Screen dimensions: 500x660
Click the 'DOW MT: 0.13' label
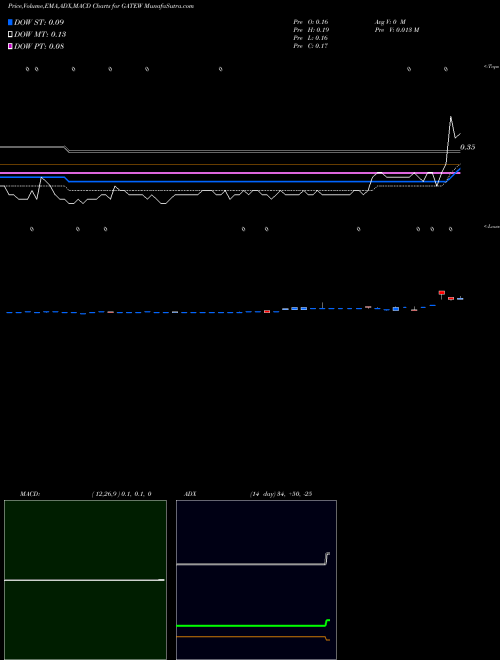click(x=40, y=35)
